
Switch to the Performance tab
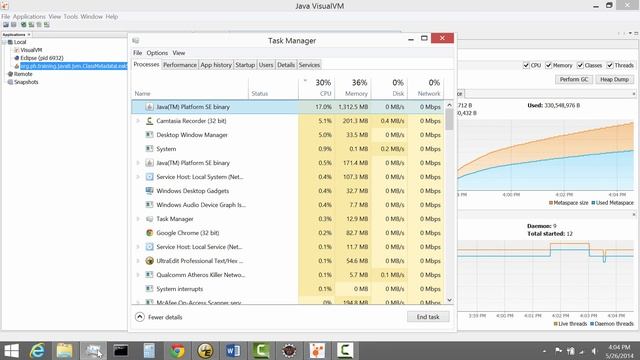[x=180, y=65]
